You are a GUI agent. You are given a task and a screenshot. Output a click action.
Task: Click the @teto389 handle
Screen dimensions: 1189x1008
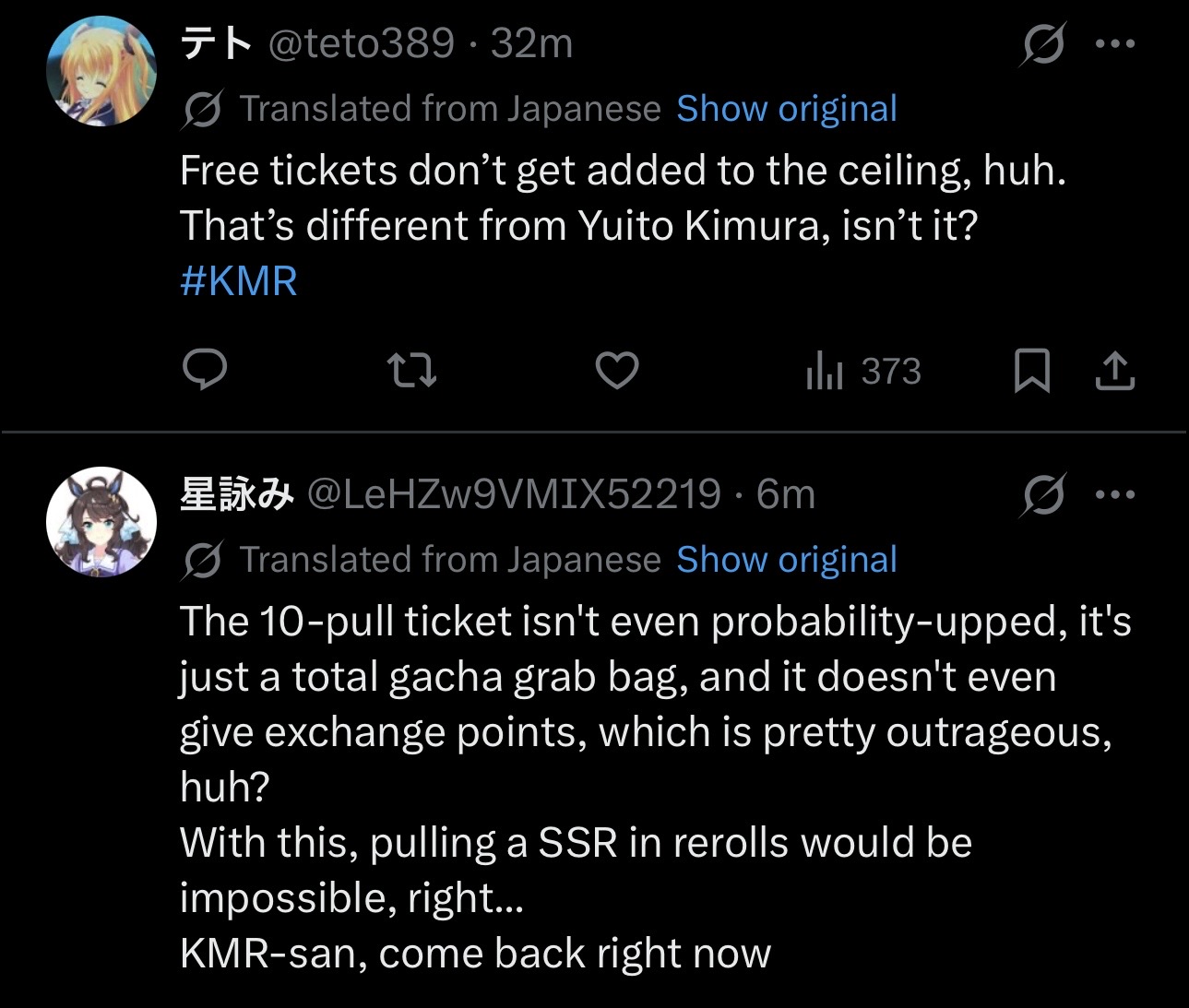(x=362, y=43)
